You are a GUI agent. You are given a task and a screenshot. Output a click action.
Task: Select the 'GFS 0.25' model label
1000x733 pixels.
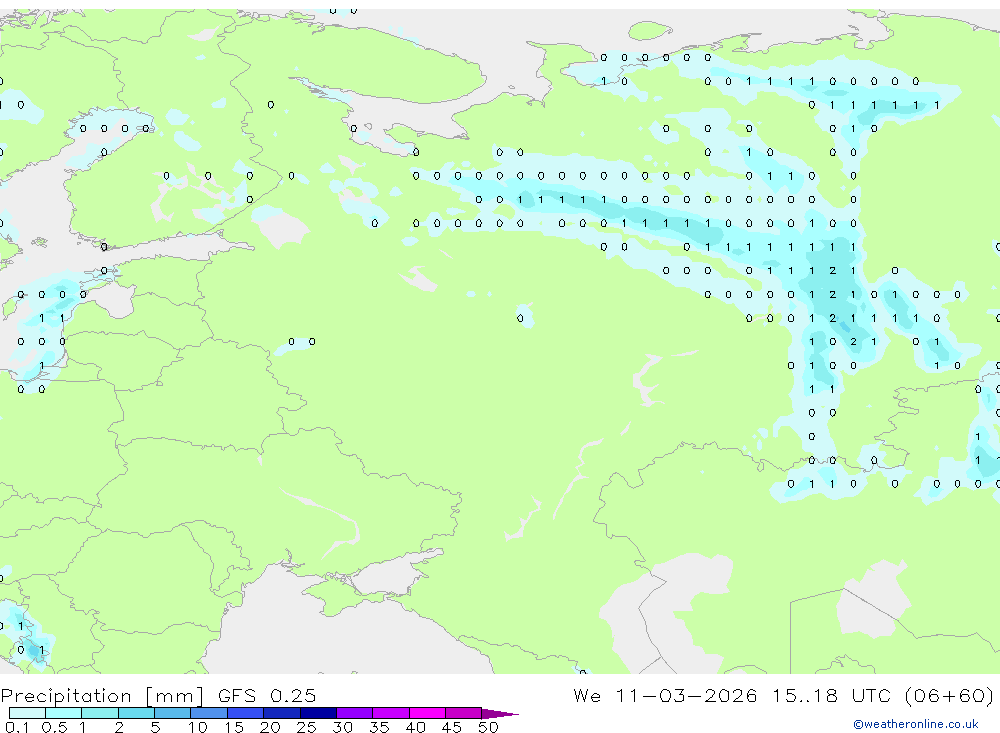(x=267, y=695)
